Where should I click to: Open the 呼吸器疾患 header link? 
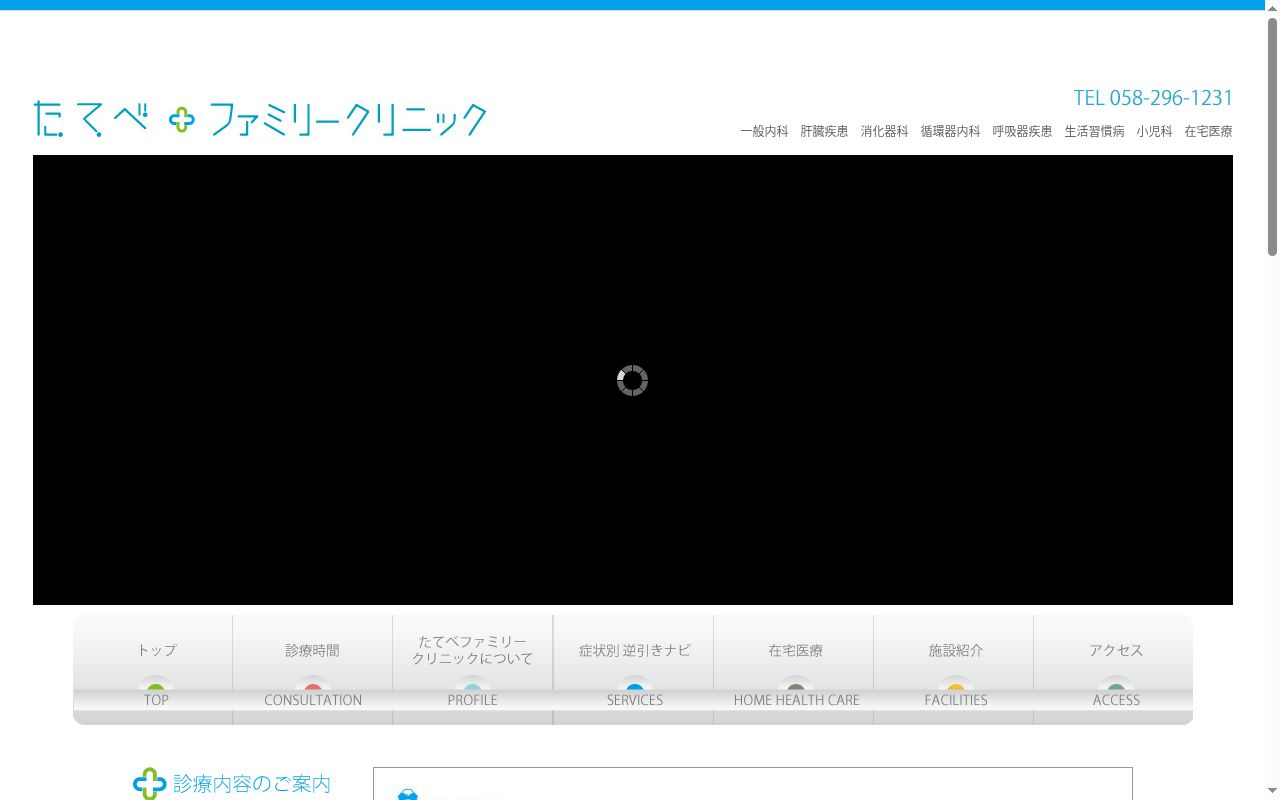tap(1022, 131)
